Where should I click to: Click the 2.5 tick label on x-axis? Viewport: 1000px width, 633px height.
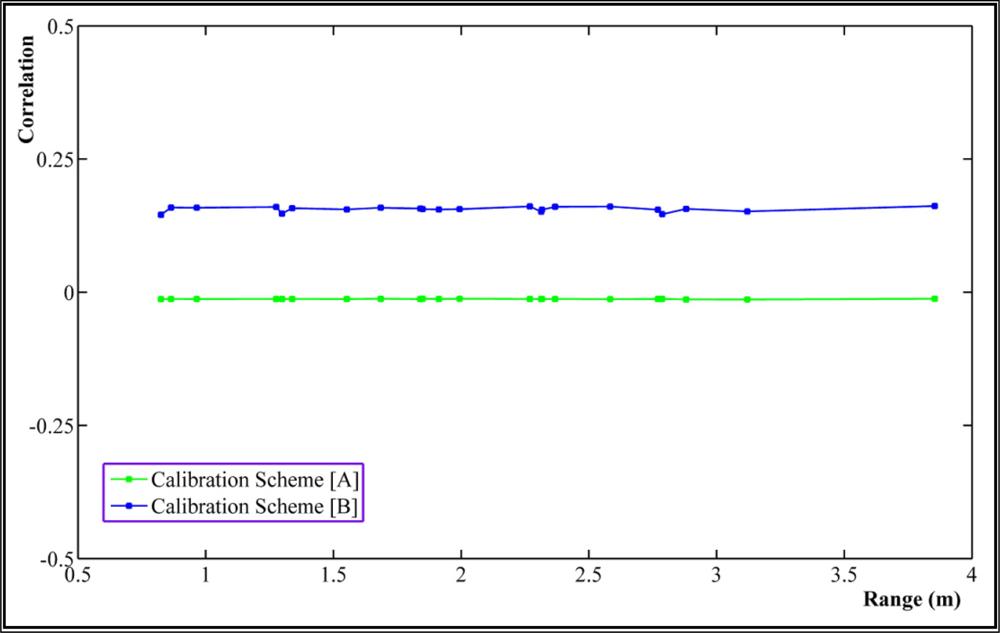click(589, 578)
